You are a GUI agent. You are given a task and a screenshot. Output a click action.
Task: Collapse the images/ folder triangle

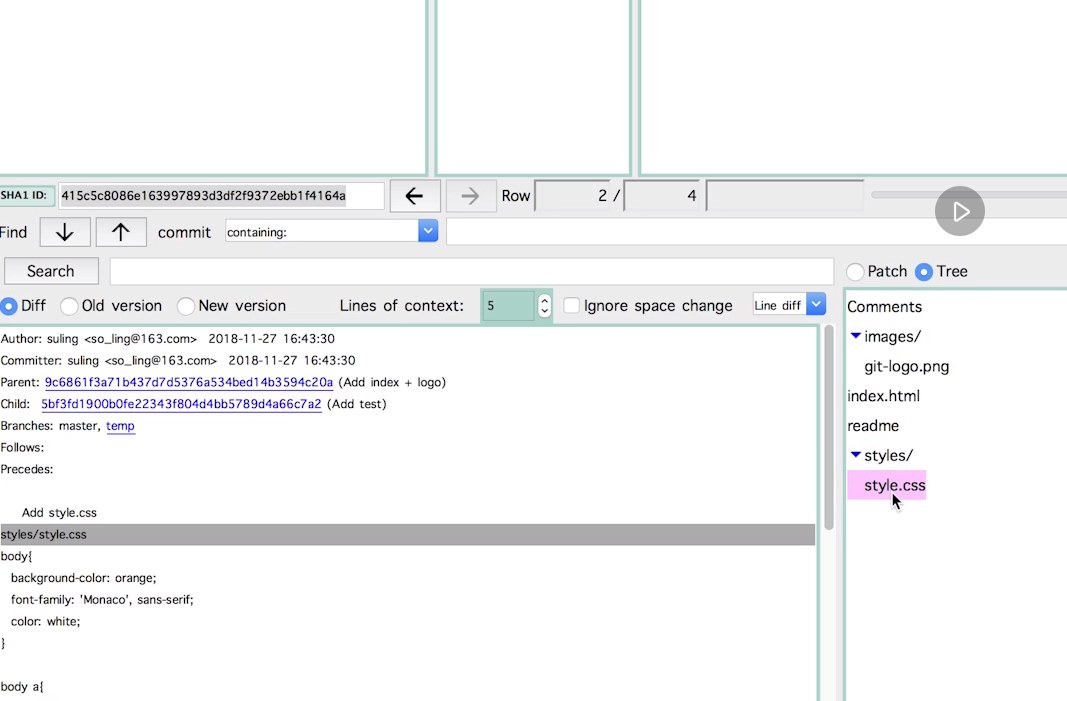tap(855, 336)
